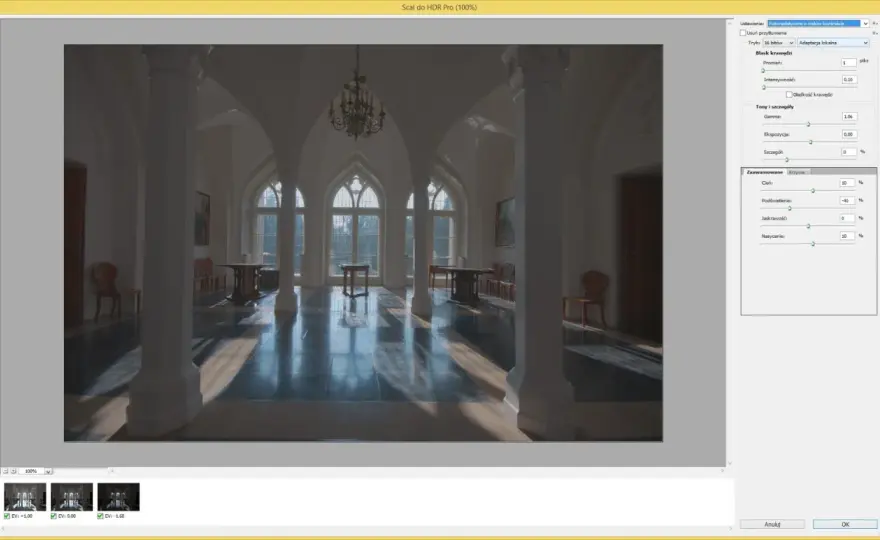Select the EV +1.00 source thumbnail

coord(25,497)
